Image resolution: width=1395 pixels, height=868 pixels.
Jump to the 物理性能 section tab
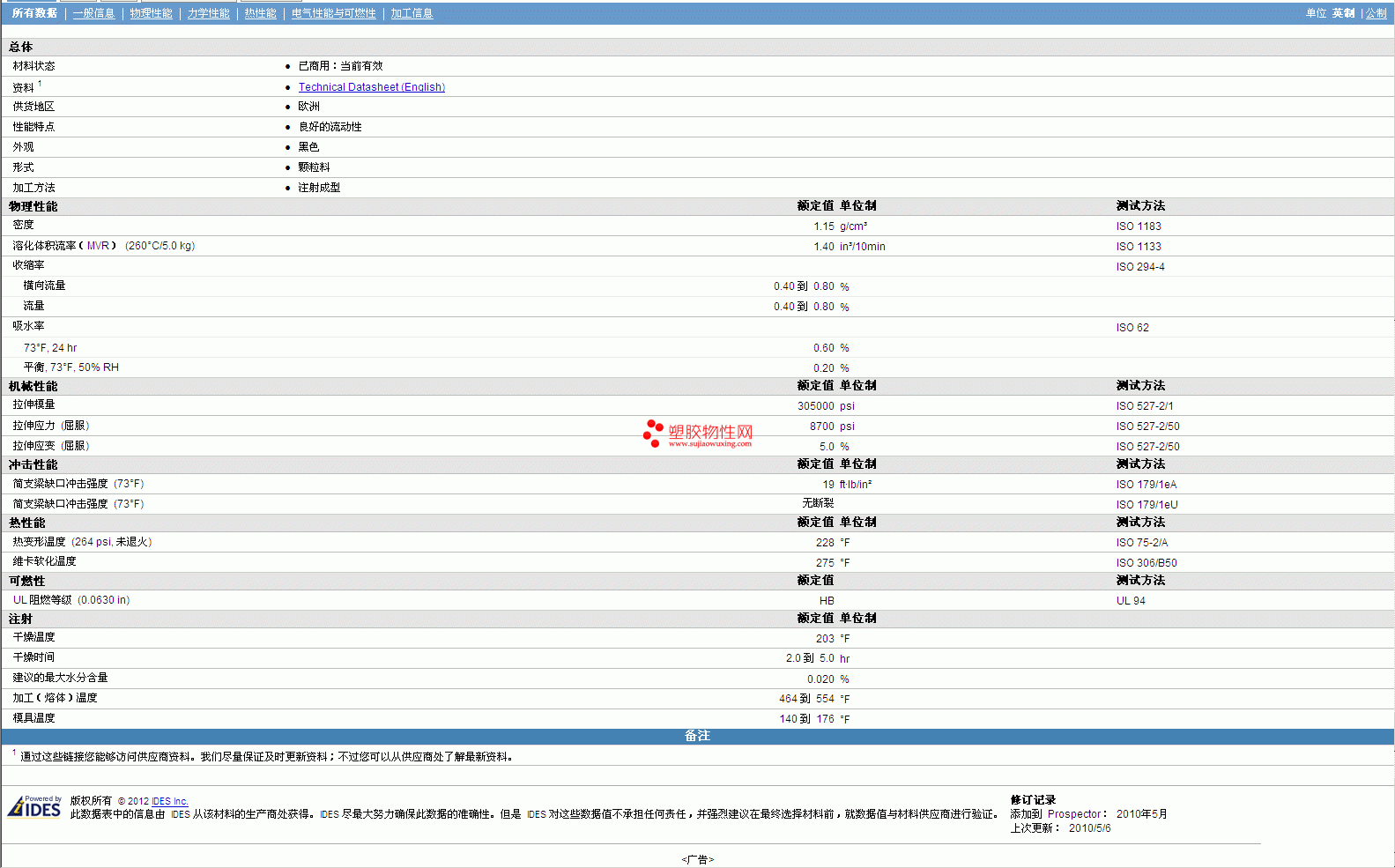point(151,13)
